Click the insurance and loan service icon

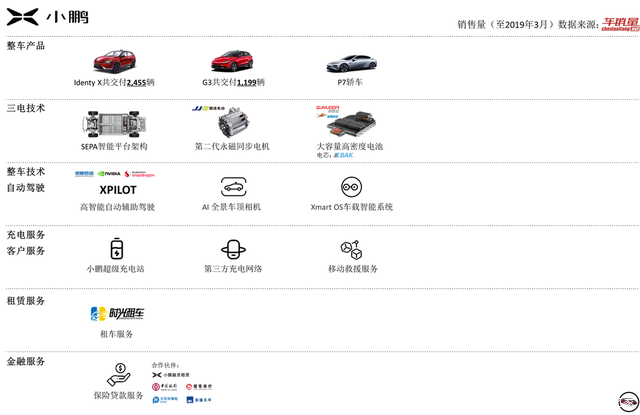[118, 375]
